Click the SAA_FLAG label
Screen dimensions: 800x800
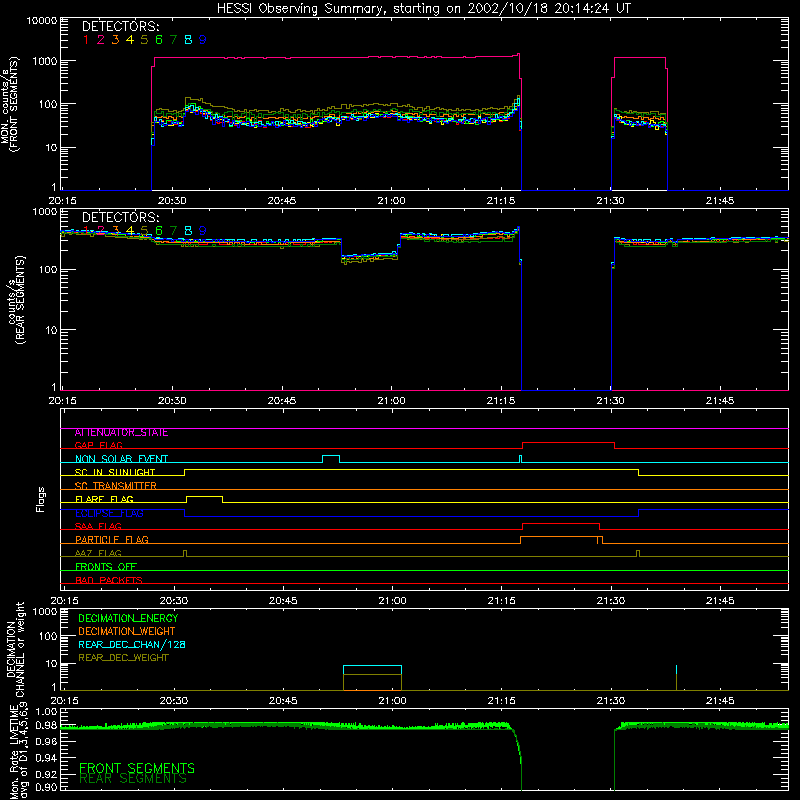98,527
